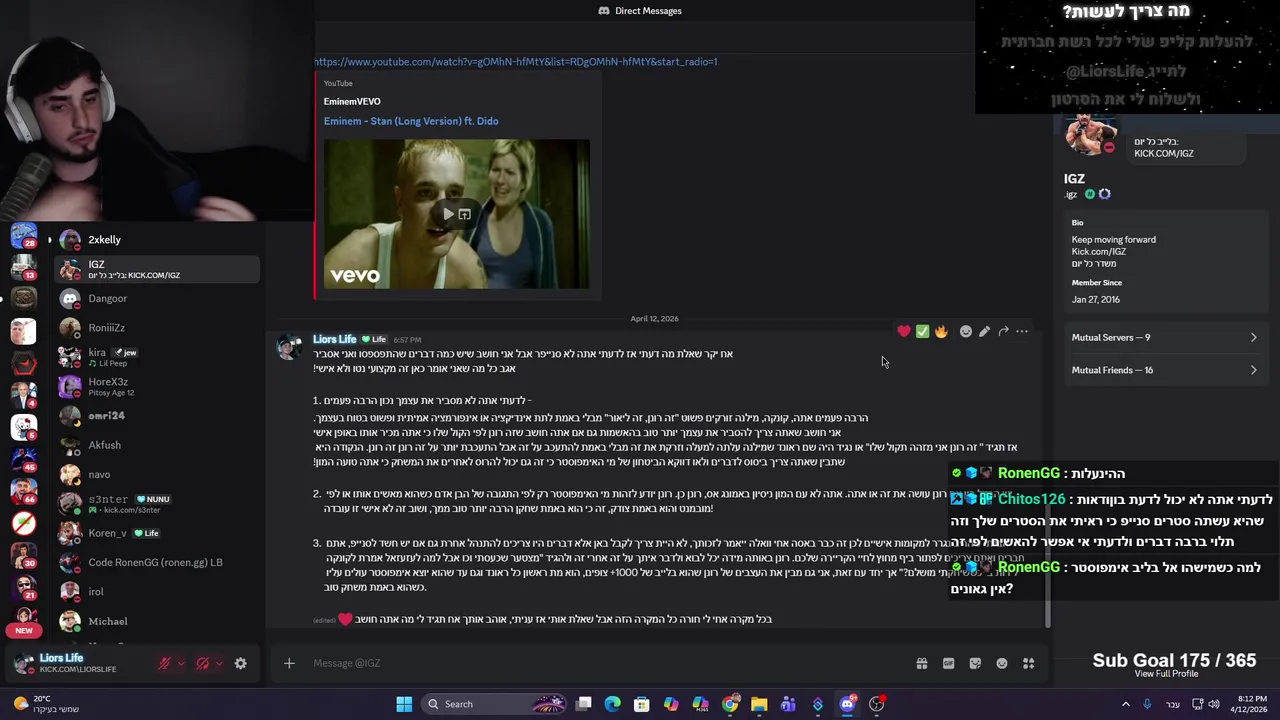Image resolution: width=1280 pixels, height=720 pixels.
Task: Open the apps launcher icon in message bar
Action: 1028,663
